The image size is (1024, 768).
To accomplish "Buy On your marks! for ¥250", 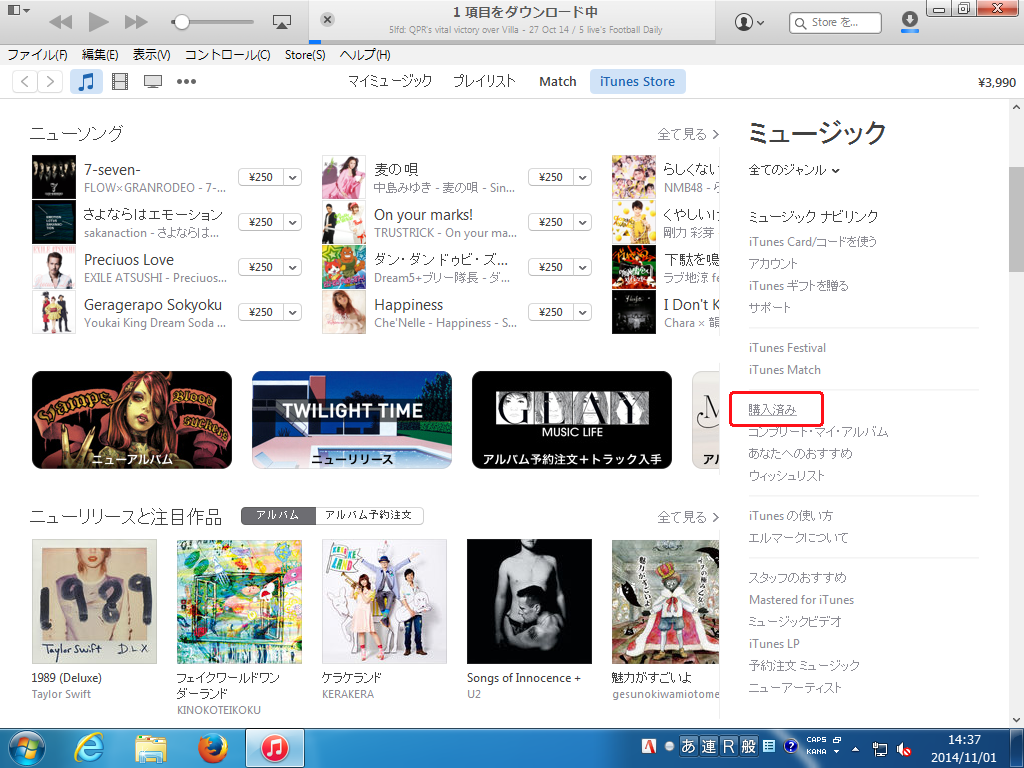I will click(551, 222).
